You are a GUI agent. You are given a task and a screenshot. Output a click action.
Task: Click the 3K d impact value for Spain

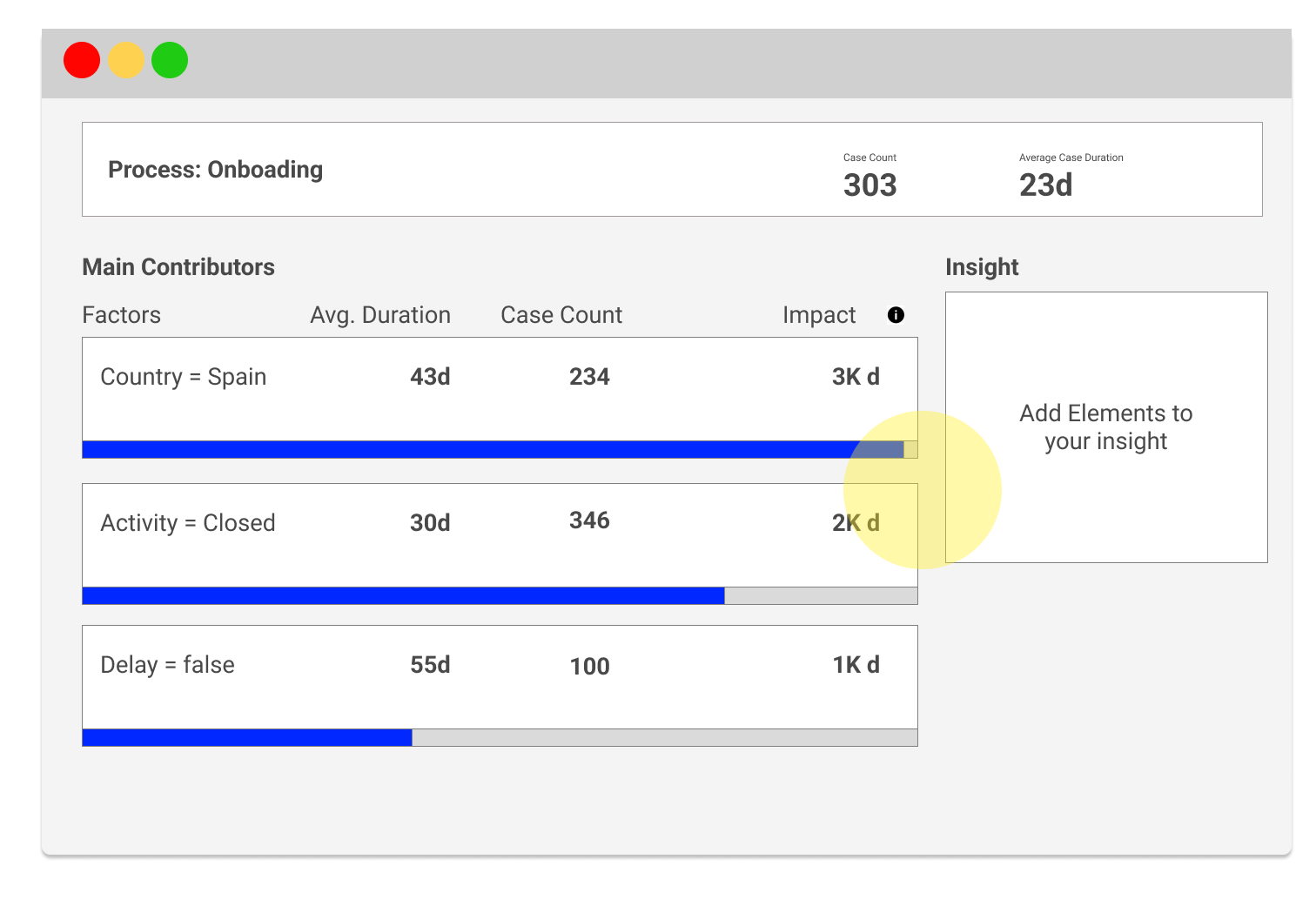855,377
